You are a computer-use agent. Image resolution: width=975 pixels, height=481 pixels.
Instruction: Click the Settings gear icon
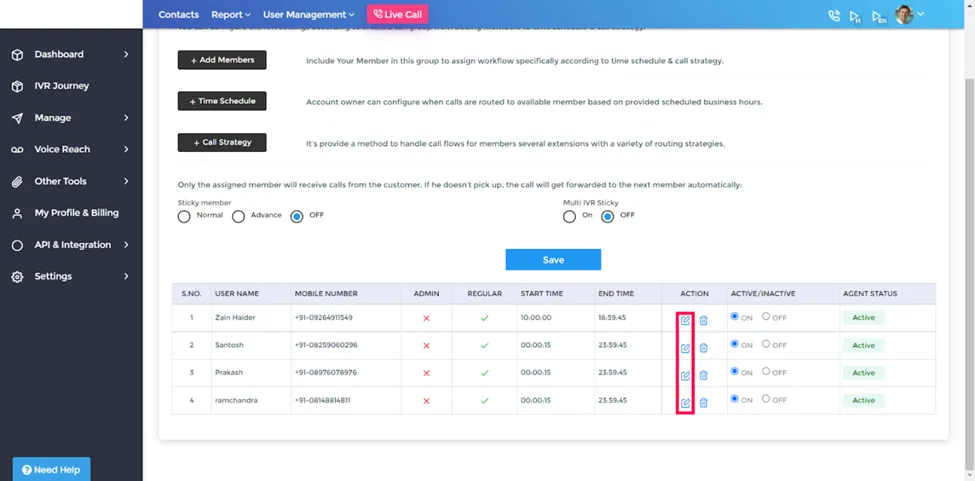click(17, 277)
